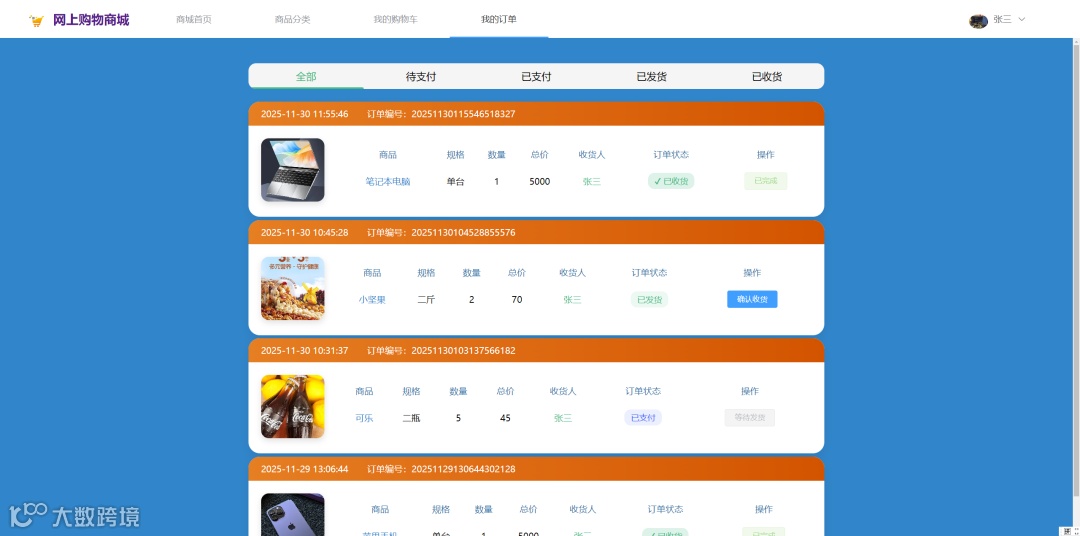Switch to the 已收货 tab
Image resolution: width=1080 pixels, height=536 pixels.
(x=767, y=76)
